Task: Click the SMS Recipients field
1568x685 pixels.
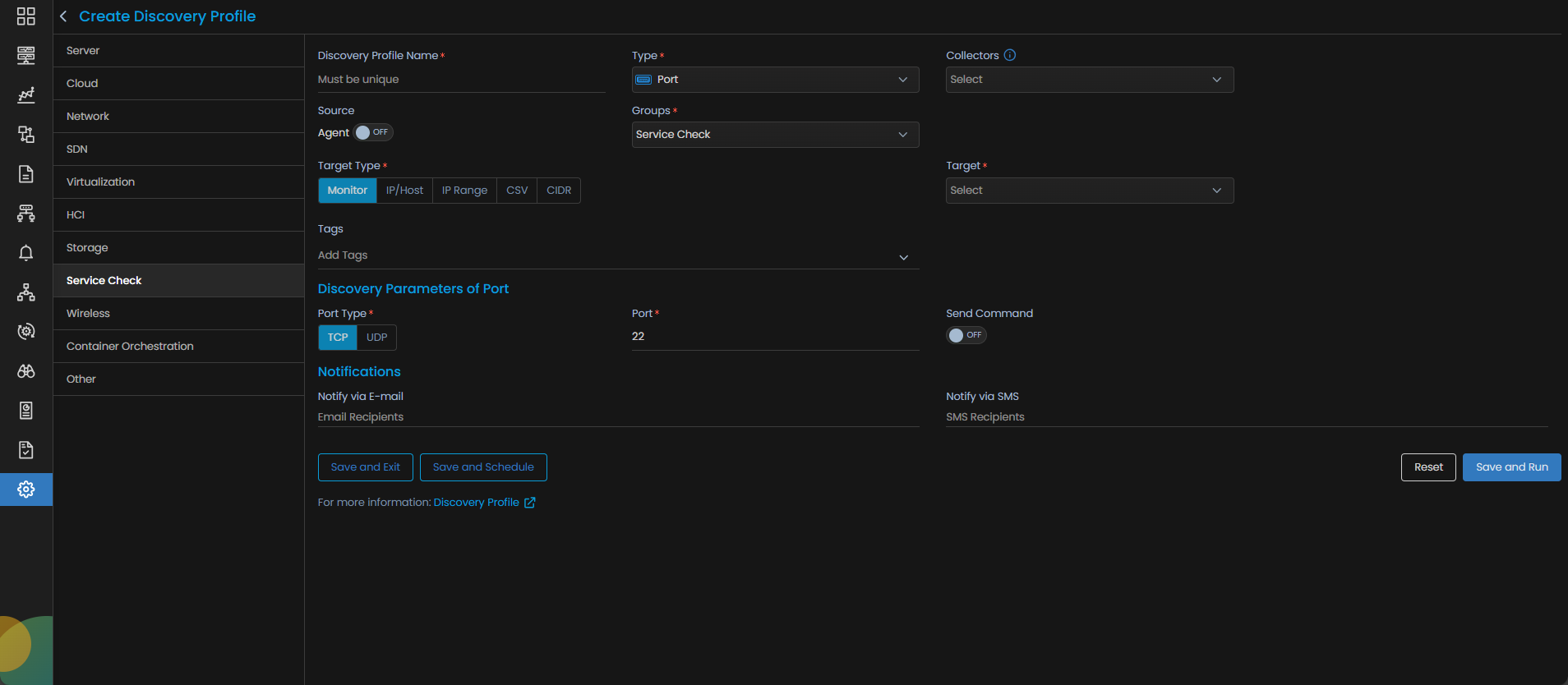Action: (x=1247, y=417)
